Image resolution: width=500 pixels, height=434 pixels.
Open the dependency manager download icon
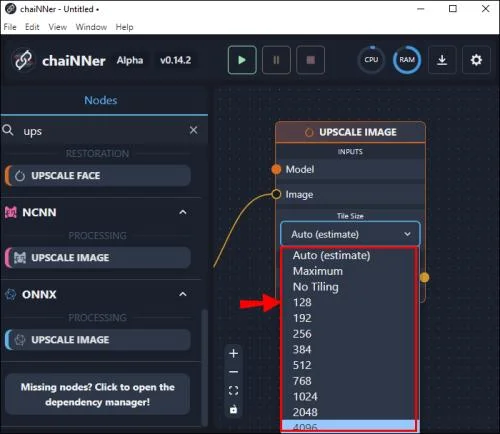442,60
